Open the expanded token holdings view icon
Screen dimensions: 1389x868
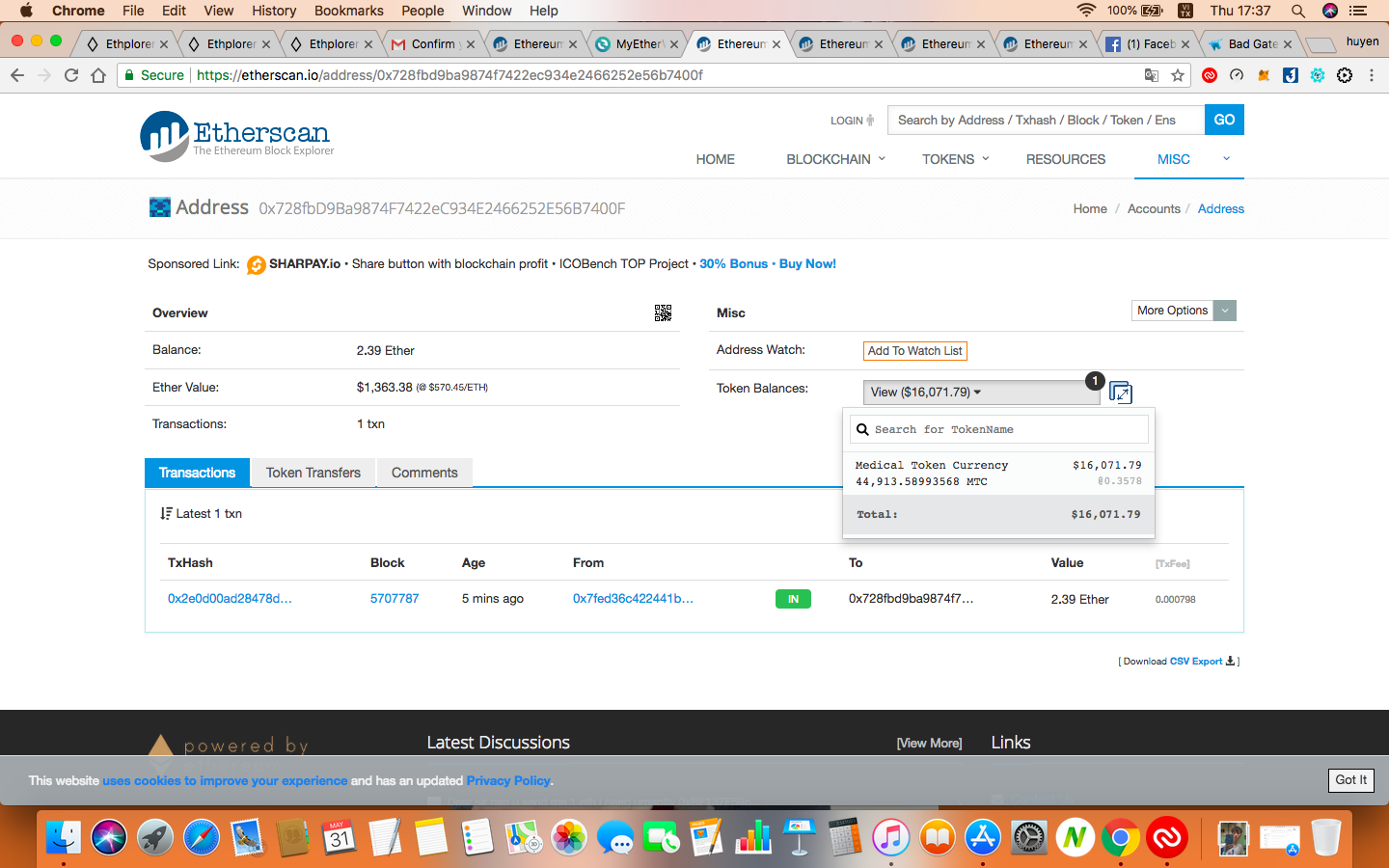(x=1120, y=393)
